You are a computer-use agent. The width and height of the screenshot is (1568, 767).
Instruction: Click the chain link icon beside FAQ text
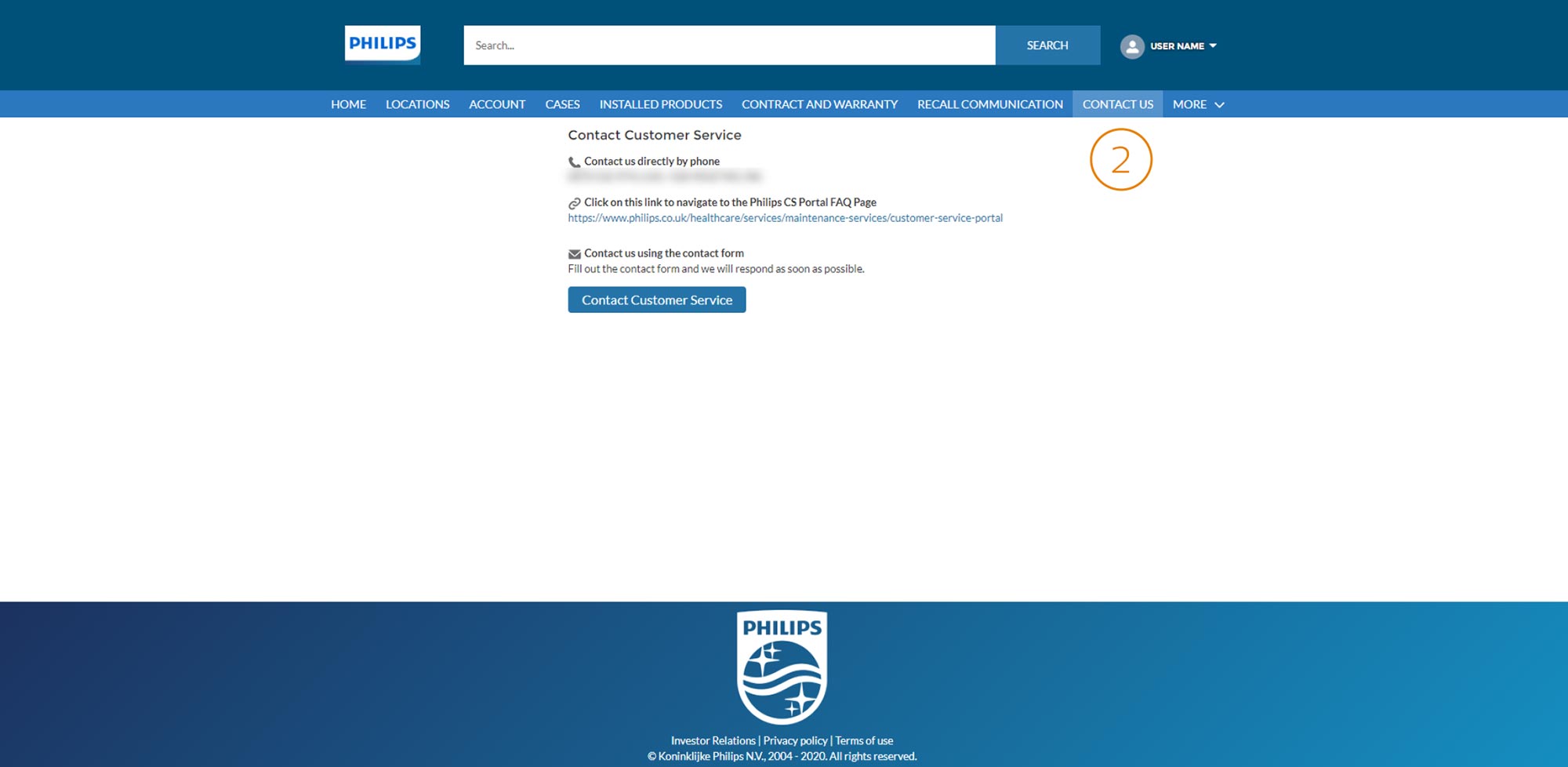click(574, 203)
